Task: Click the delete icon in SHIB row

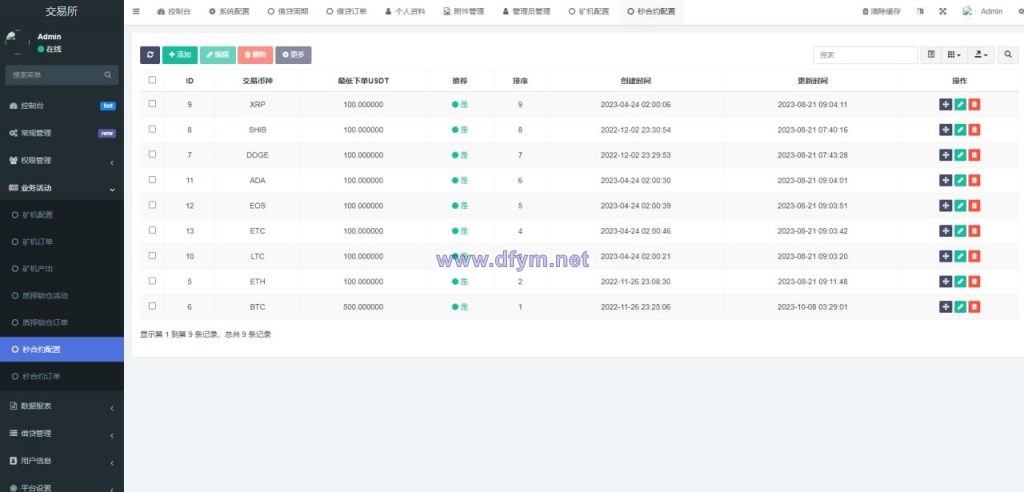Action: tap(974, 129)
